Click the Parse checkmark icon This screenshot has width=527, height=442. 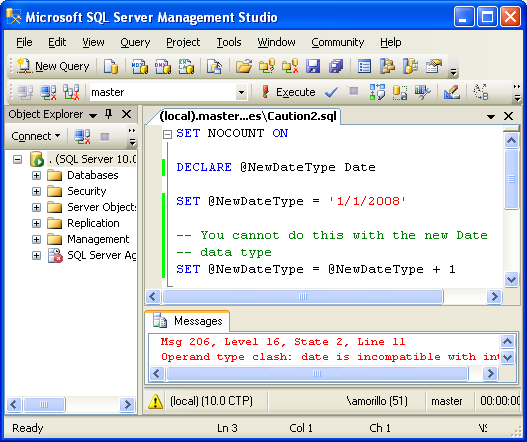pos(331,92)
